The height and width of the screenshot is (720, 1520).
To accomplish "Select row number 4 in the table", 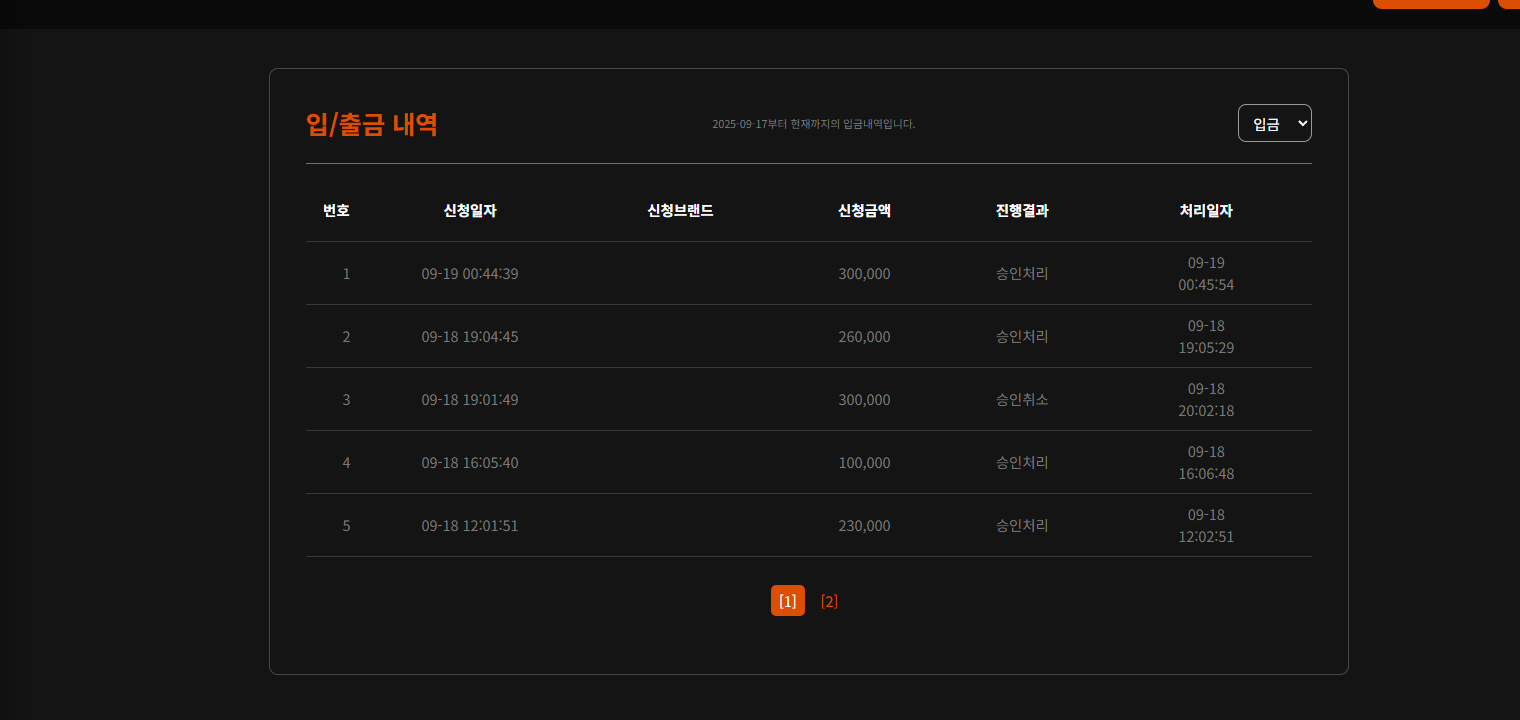I will coord(346,463).
